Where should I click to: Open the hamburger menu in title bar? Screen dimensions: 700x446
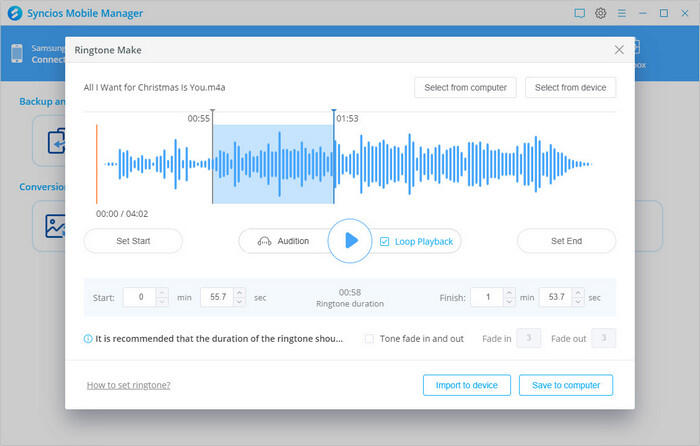click(621, 13)
